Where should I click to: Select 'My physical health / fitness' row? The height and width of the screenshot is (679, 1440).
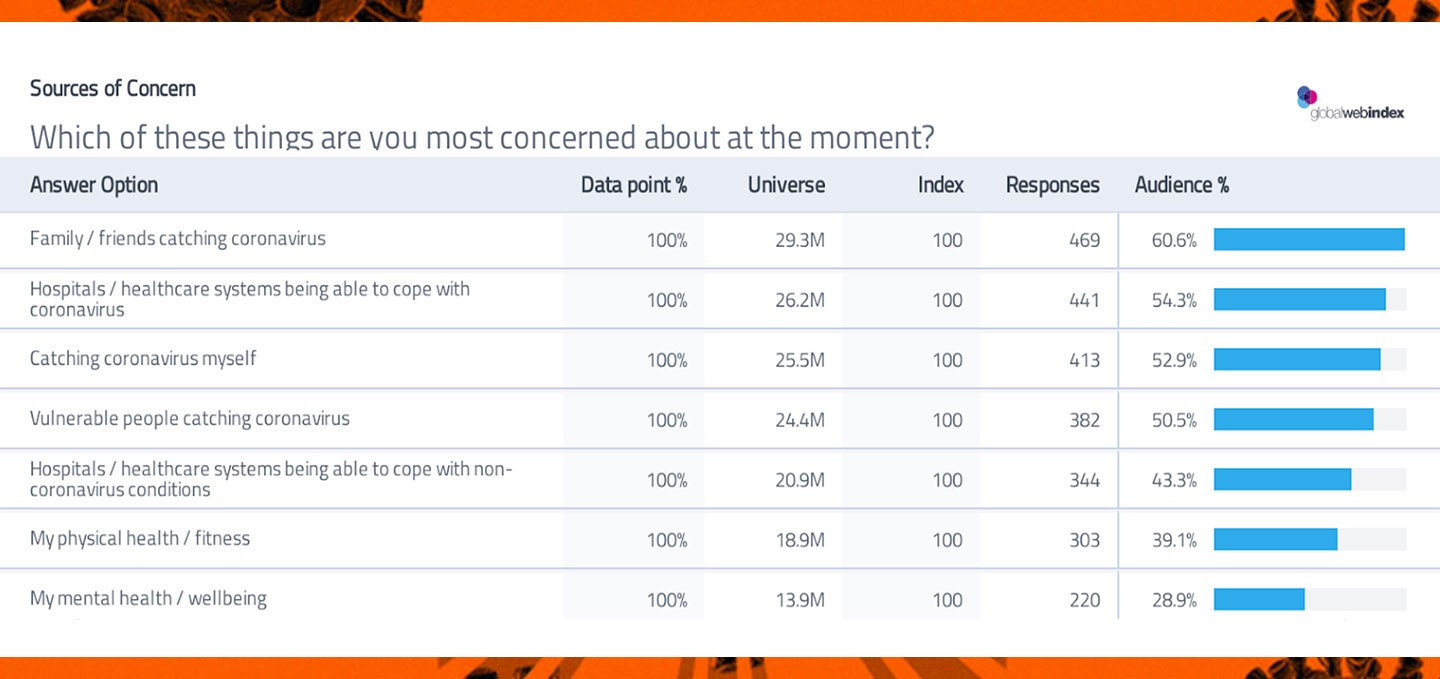[x=140, y=538]
